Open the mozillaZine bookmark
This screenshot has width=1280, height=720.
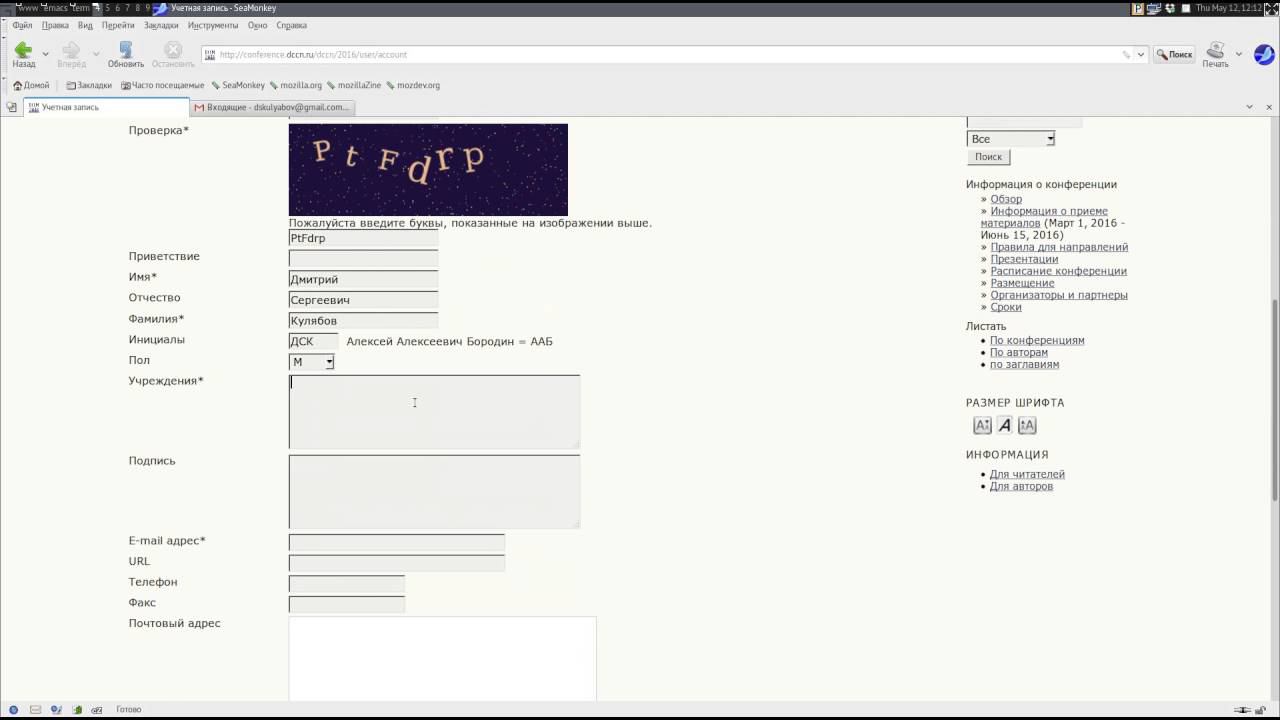pyautogui.click(x=354, y=85)
